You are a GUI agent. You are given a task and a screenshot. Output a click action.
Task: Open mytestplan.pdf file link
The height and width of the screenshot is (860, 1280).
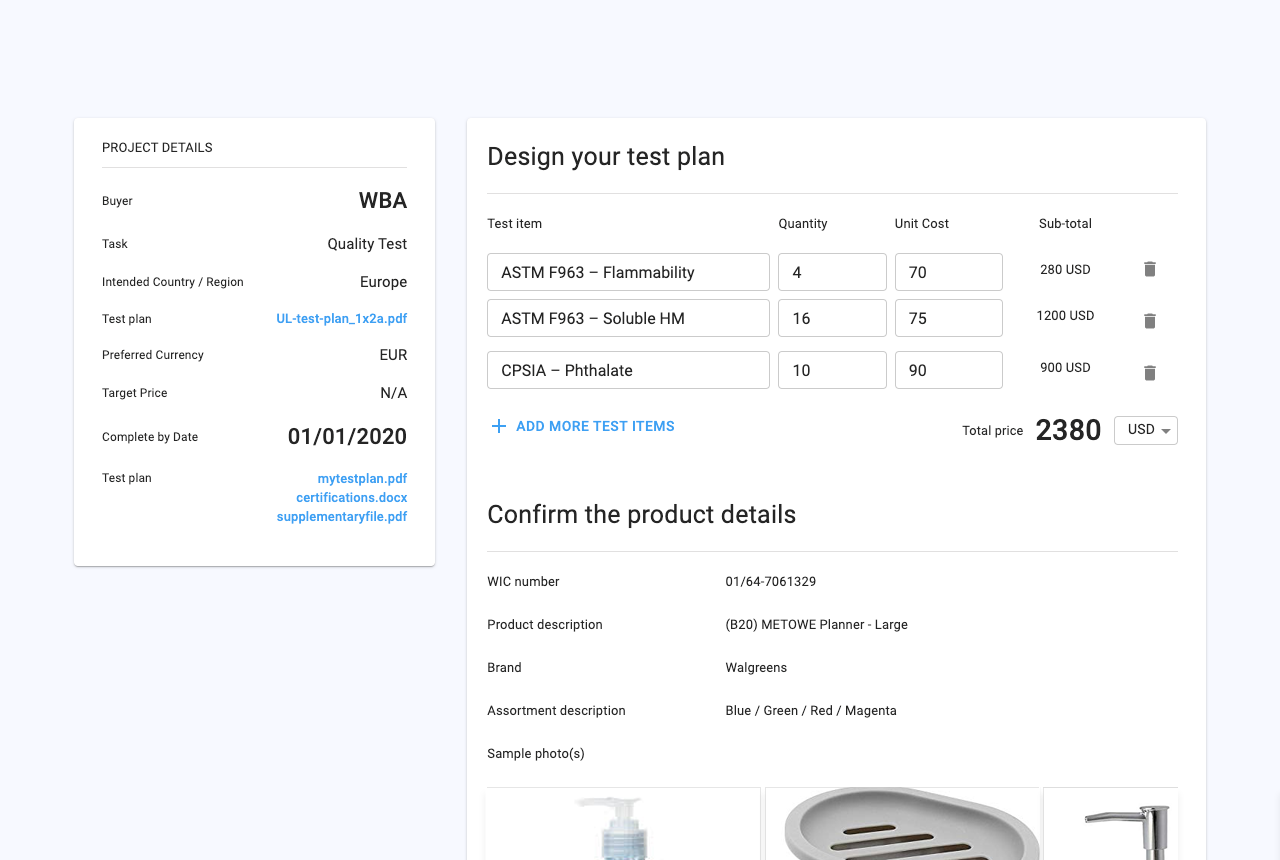point(362,479)
